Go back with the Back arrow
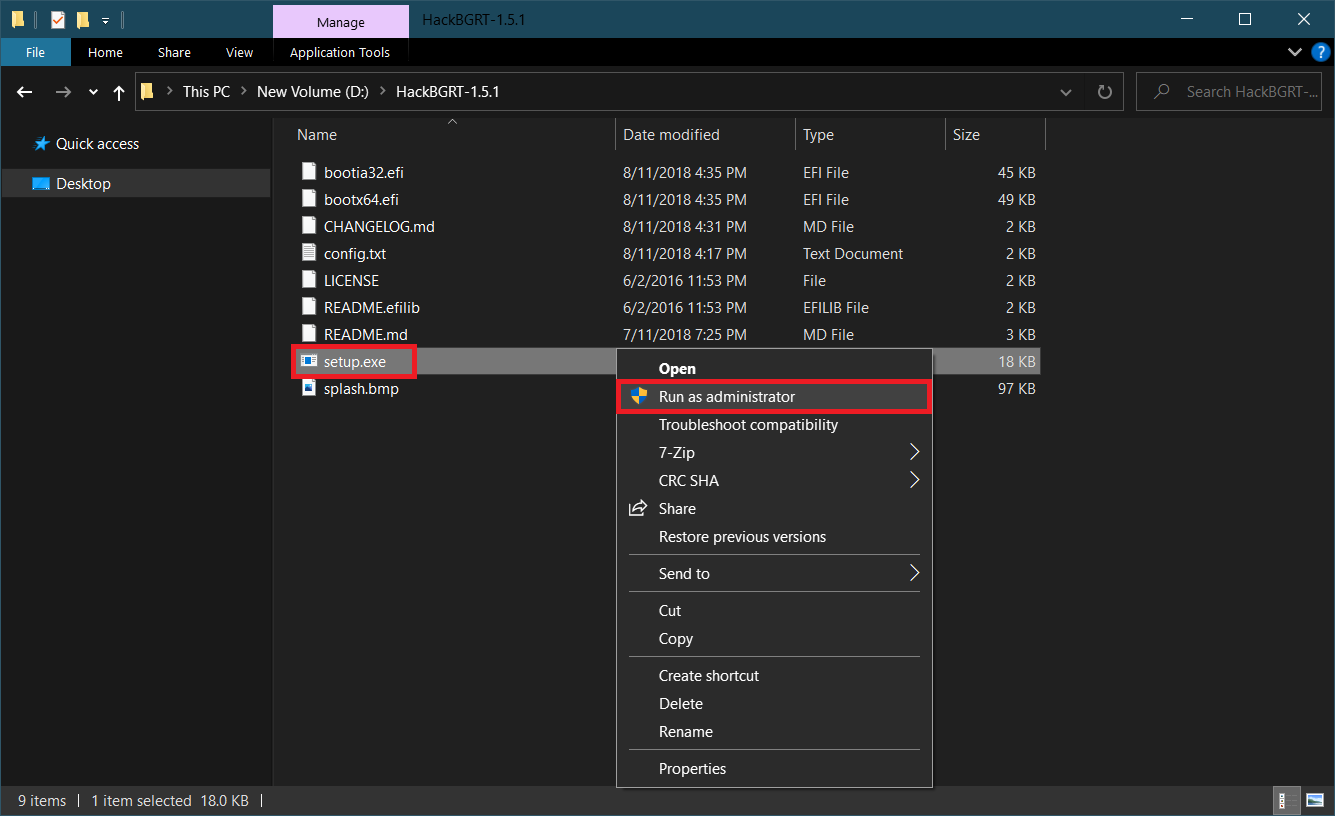This screenshot has height=816, width=1335. (x=25, y=92)
